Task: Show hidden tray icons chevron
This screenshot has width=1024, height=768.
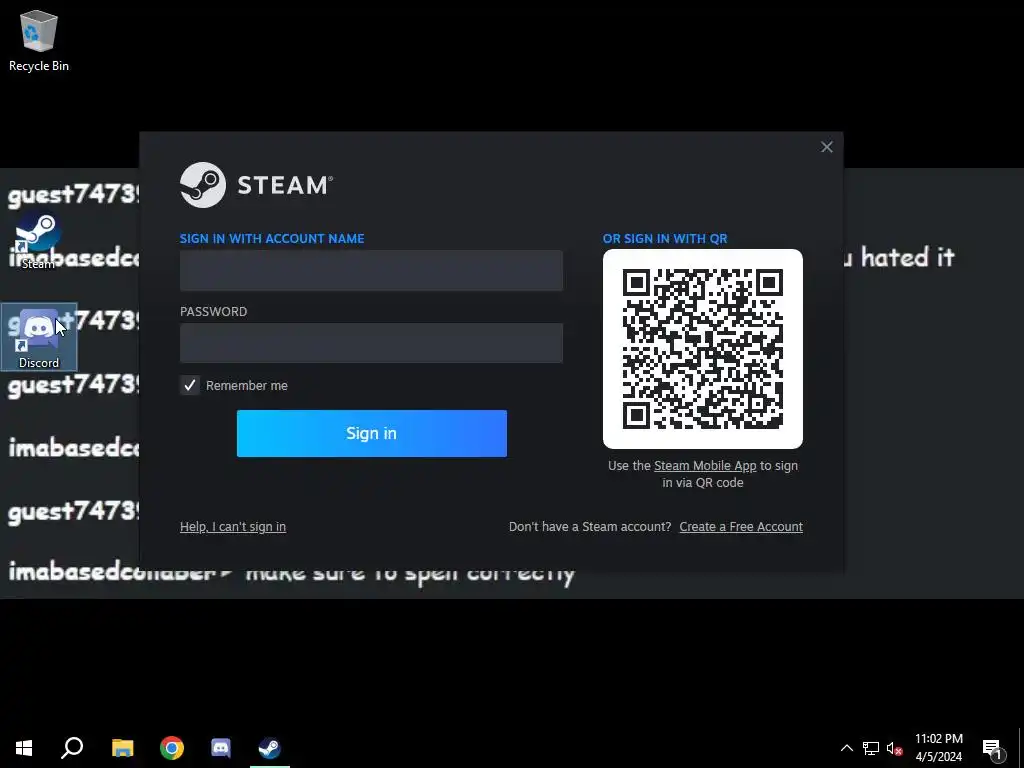Action: coord(846,748)
